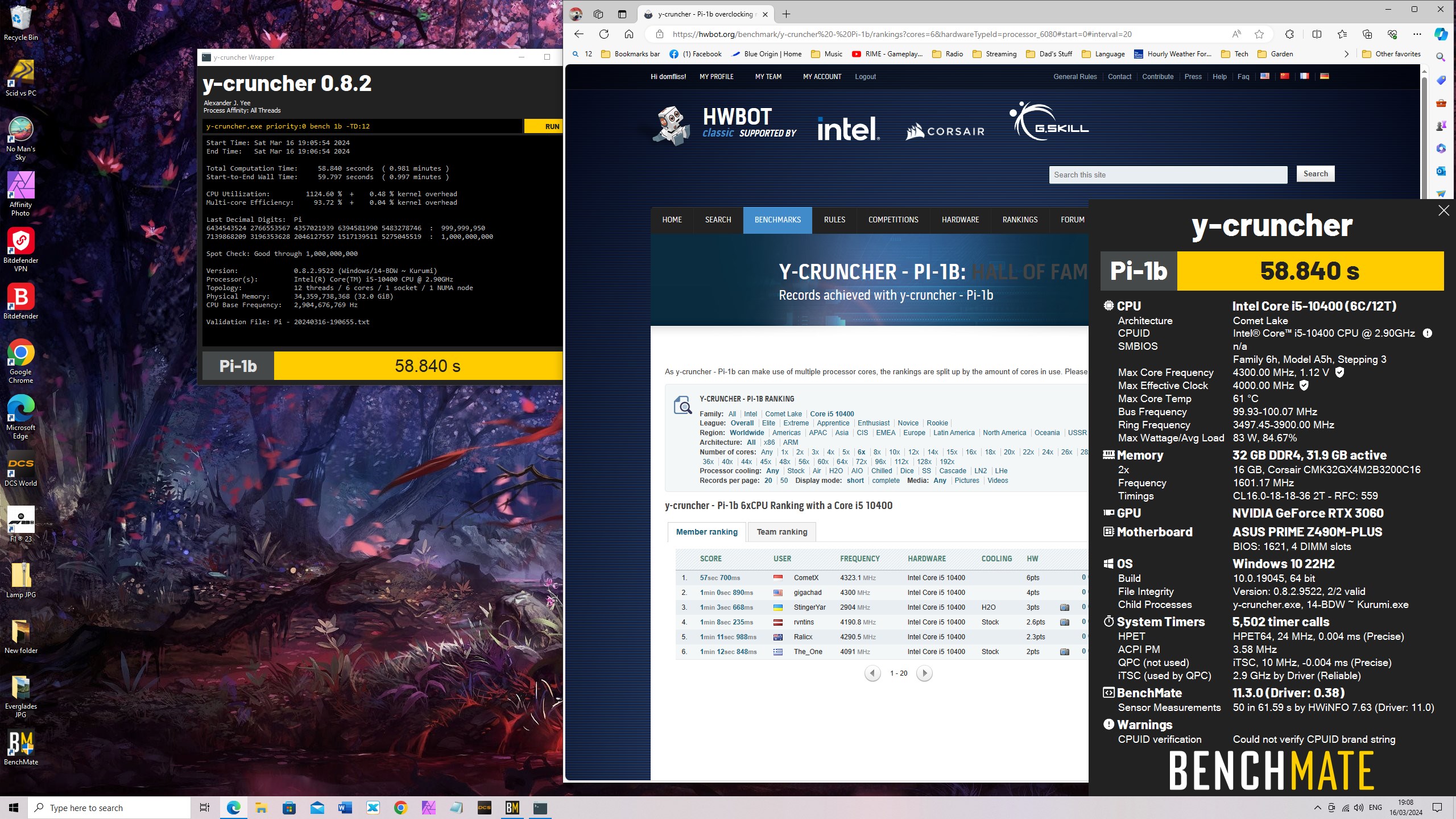Show hidden system tray icons
The width and height of the screenshot is (1456, 819).
click(1317, 808)
